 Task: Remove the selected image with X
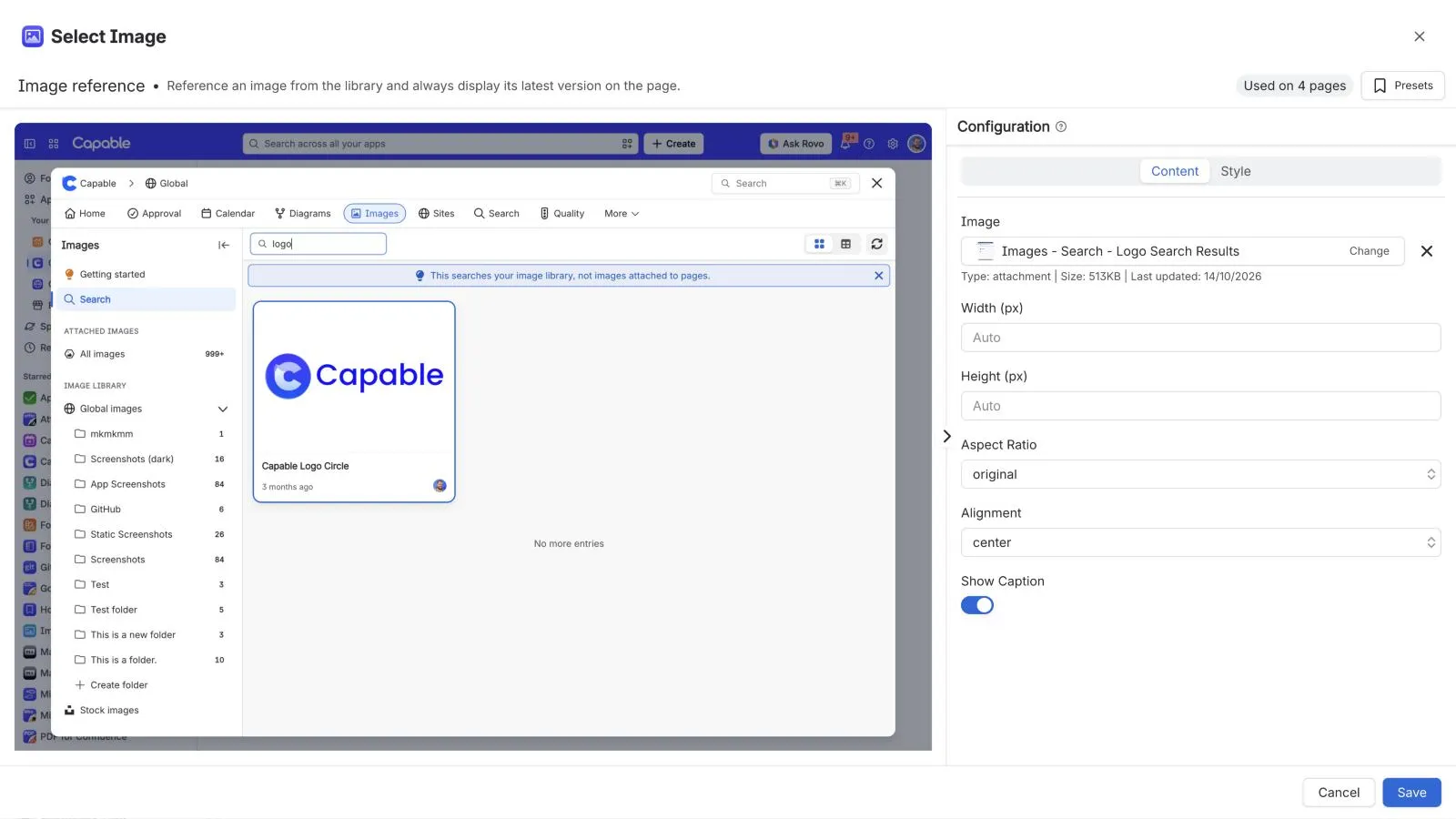click(x=1427, y=251)
